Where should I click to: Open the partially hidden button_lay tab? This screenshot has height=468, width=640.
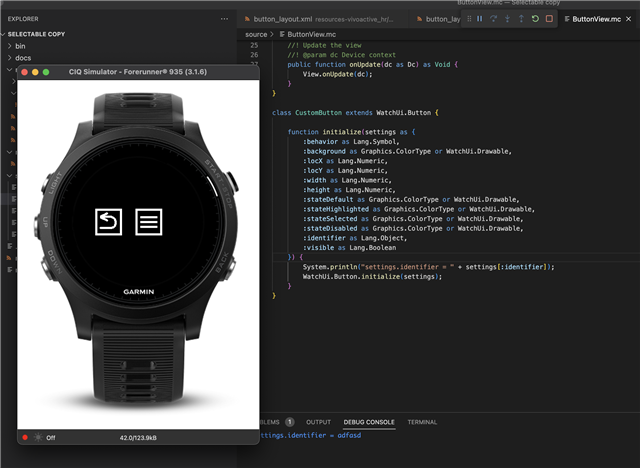pyautogui.click(x=438, y=19)
